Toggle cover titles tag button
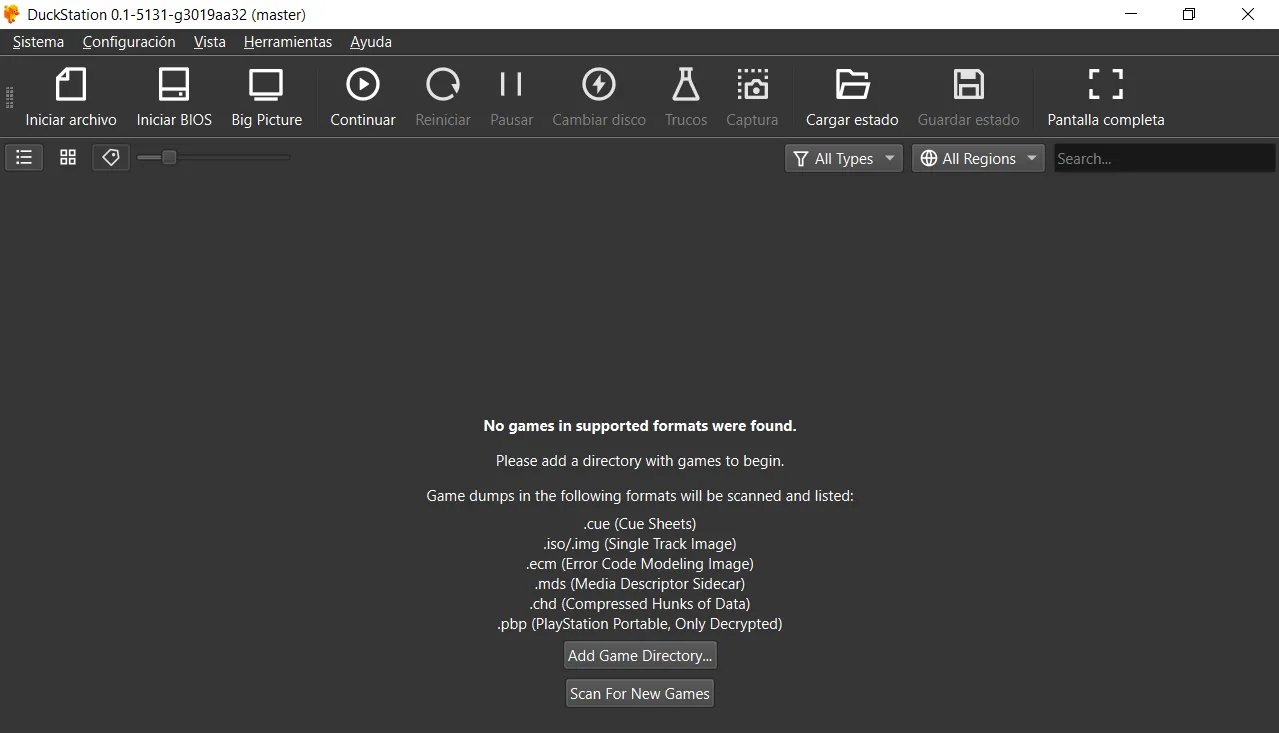 [111, 158]
